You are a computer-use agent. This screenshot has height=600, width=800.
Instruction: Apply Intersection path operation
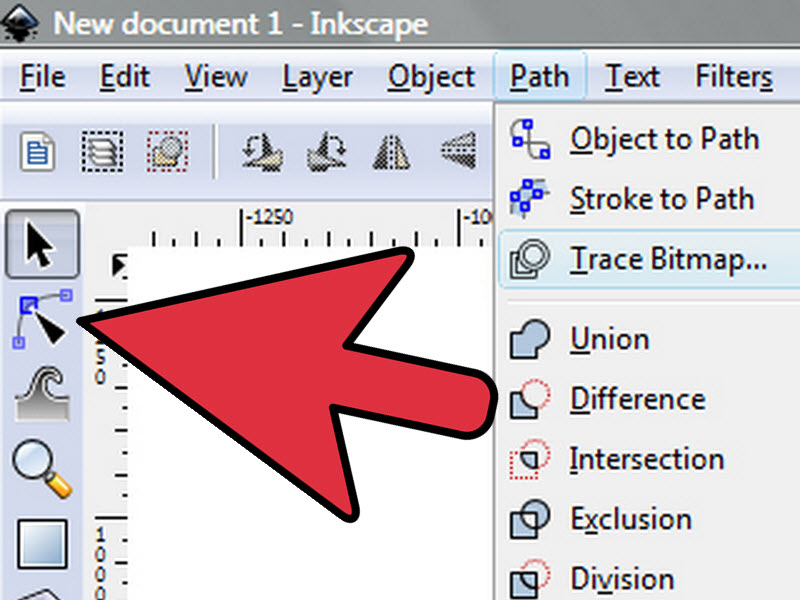(648, 459)
